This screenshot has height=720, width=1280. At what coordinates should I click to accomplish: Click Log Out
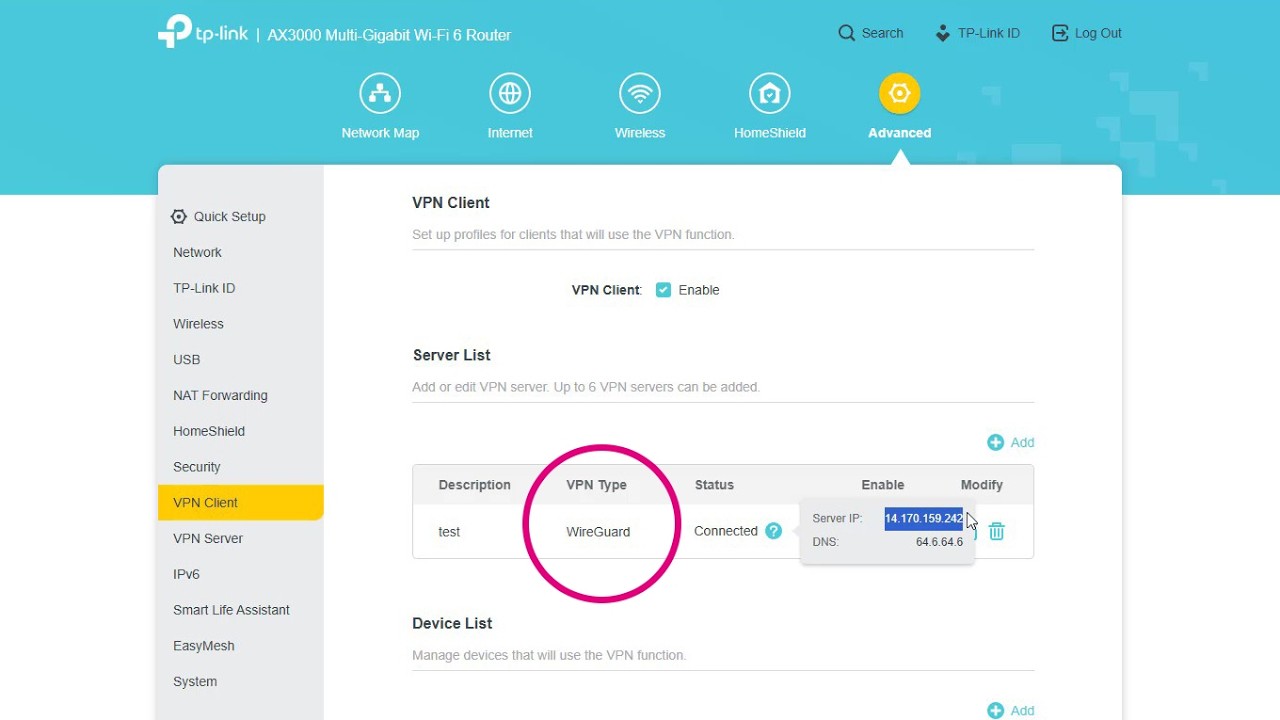point(1087,33)
